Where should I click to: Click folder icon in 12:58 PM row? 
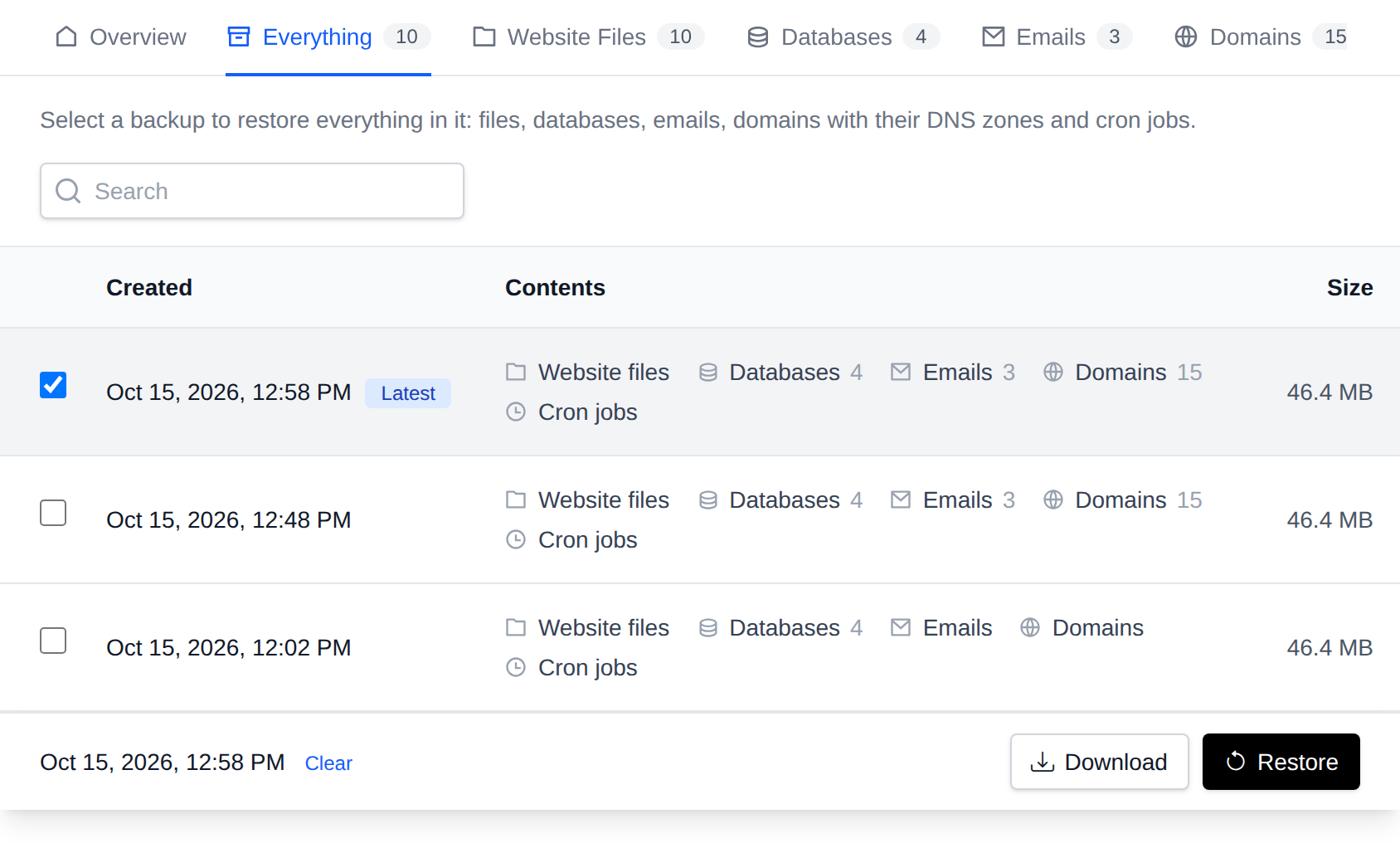516,372
